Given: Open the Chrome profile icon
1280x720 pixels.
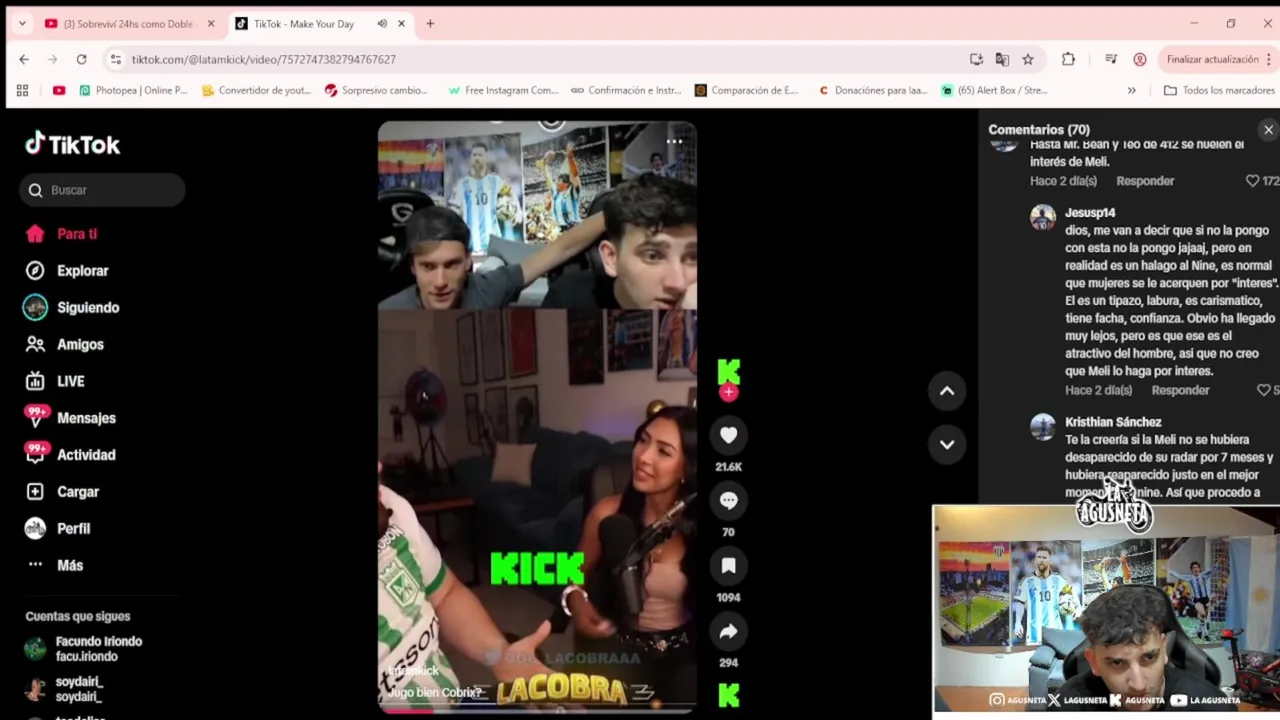Looking at the screenshot, I should tap(1139, 60).
